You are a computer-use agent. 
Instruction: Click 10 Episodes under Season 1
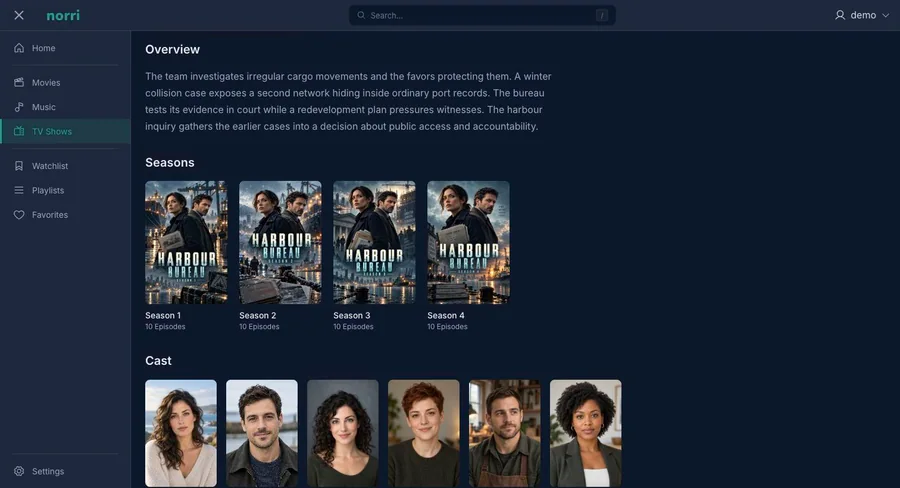(x=165, y=327)
